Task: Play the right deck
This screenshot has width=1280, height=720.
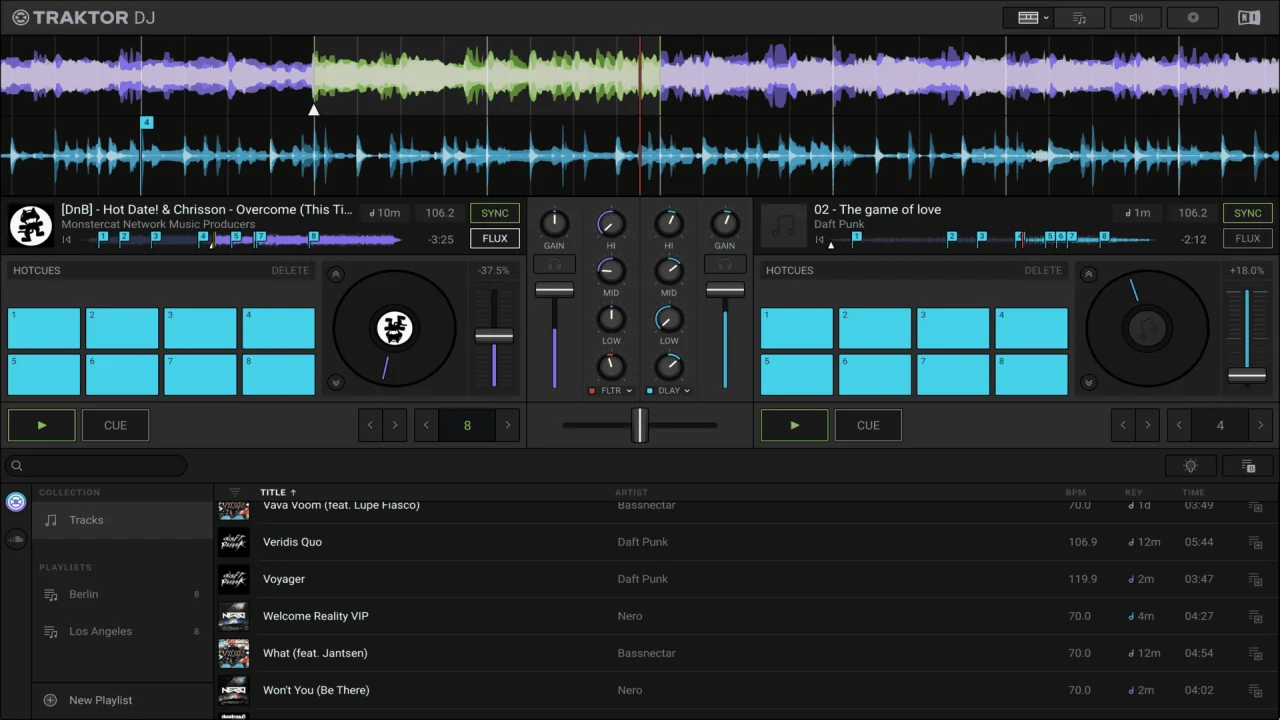Action: pos(794,425)
